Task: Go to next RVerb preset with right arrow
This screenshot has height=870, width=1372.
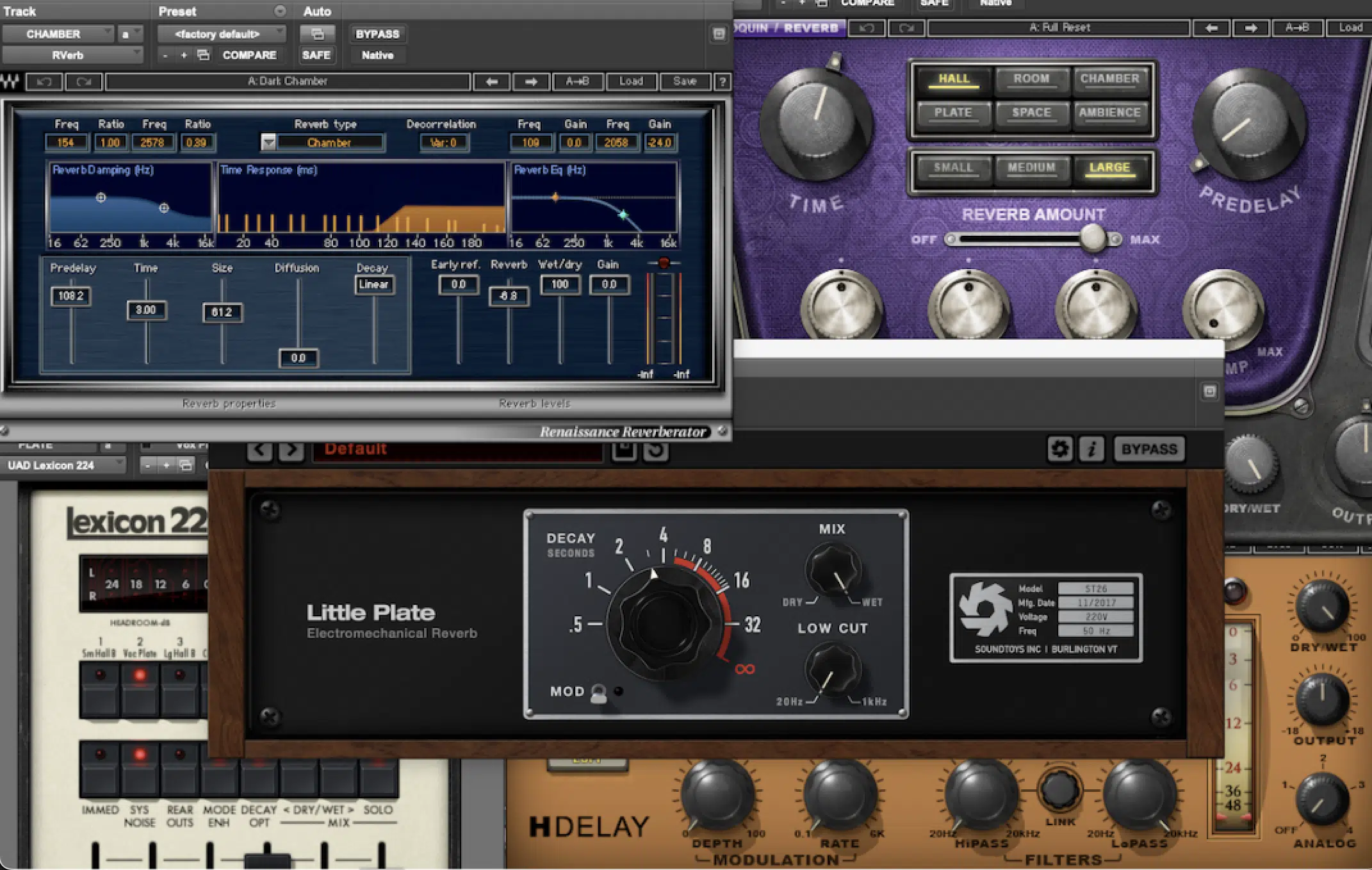Action: point(531,81)
